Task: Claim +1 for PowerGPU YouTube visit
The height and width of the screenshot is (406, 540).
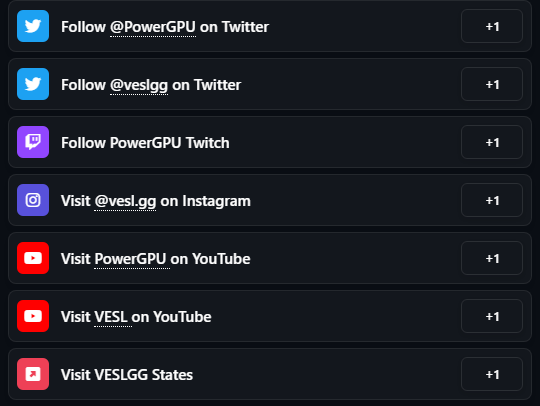Action: click(492, 258)
